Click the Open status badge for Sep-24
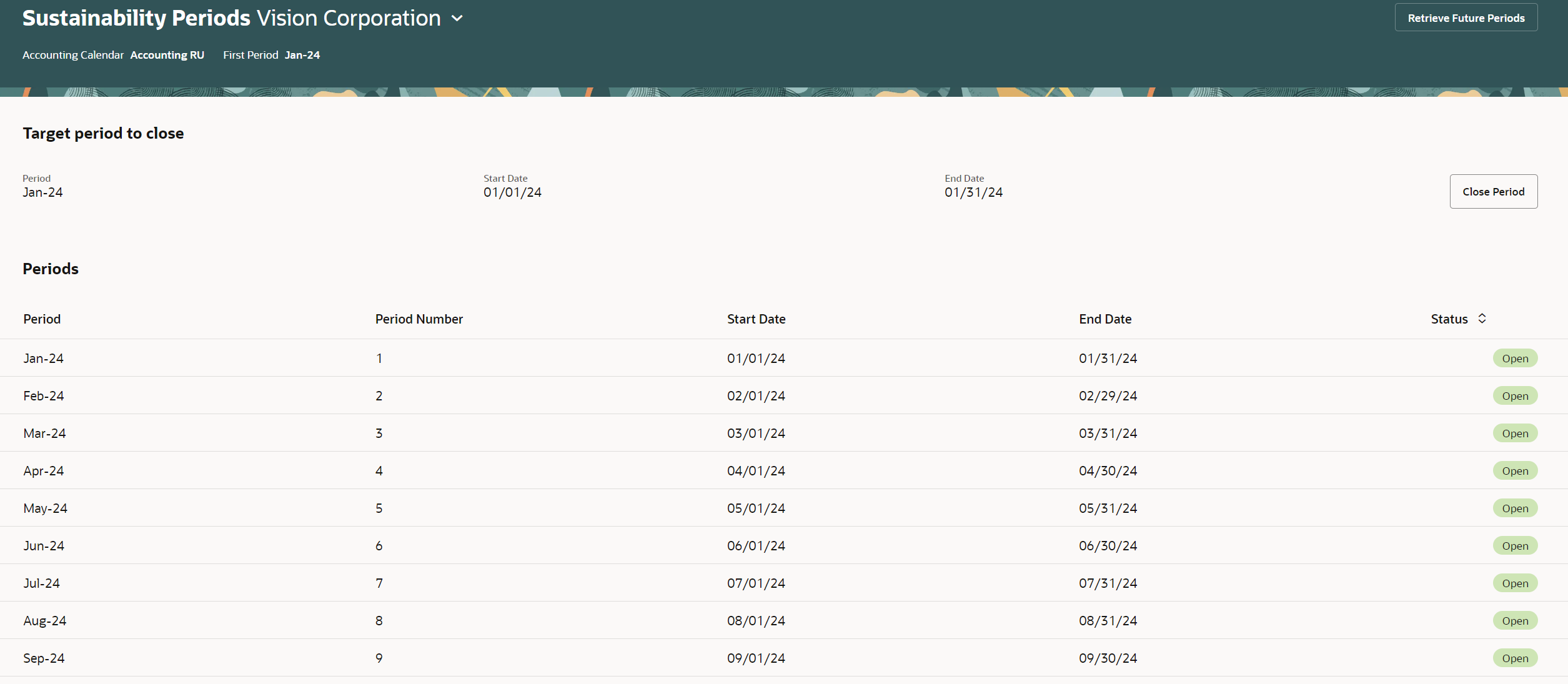The height and width of the screenshot is (684, 1568). (1515, 658)
